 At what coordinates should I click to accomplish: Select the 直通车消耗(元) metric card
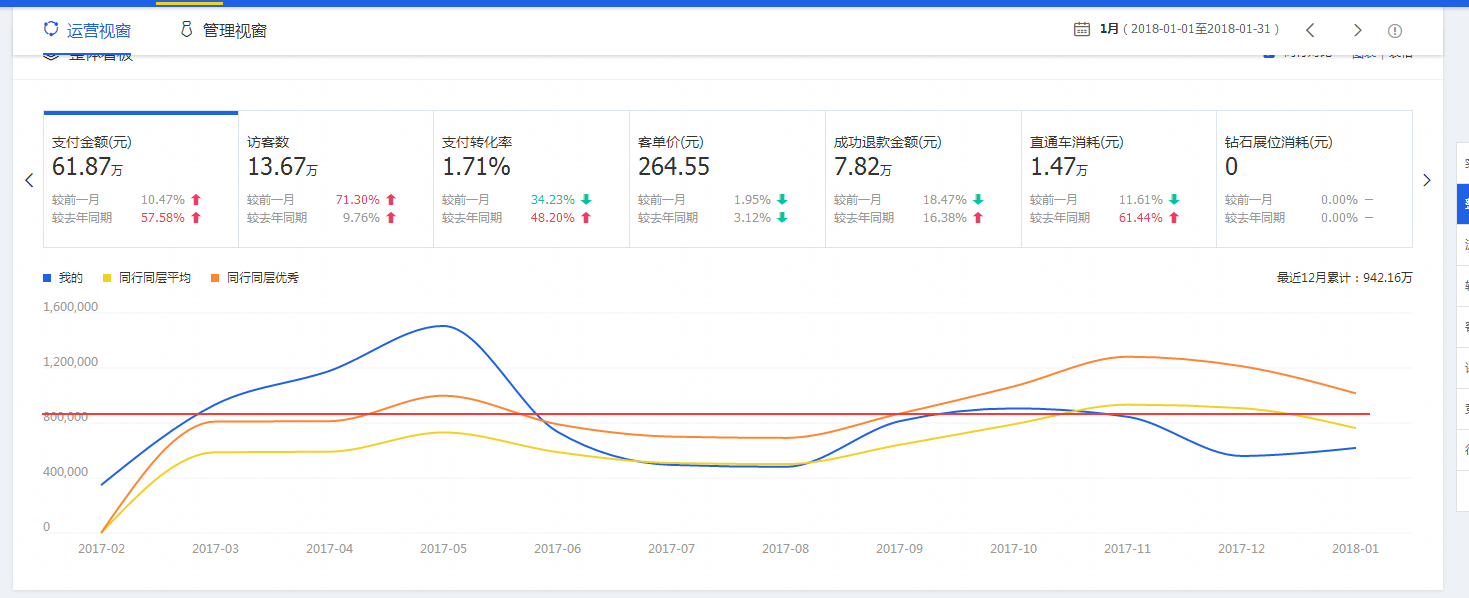click(x=1119, y=179)
